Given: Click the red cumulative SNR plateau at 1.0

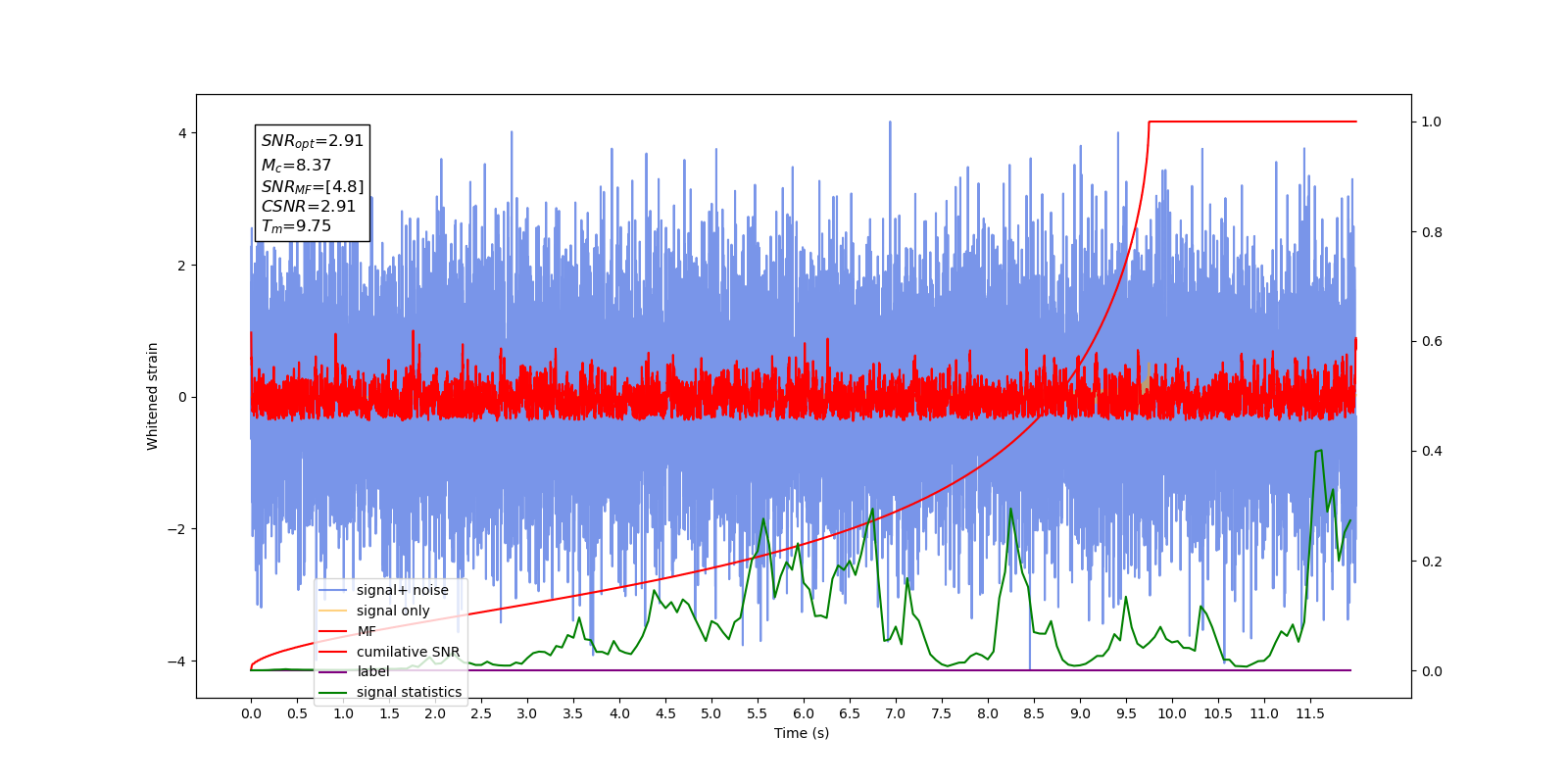Looking at the screenshot, I should 1252,122.
